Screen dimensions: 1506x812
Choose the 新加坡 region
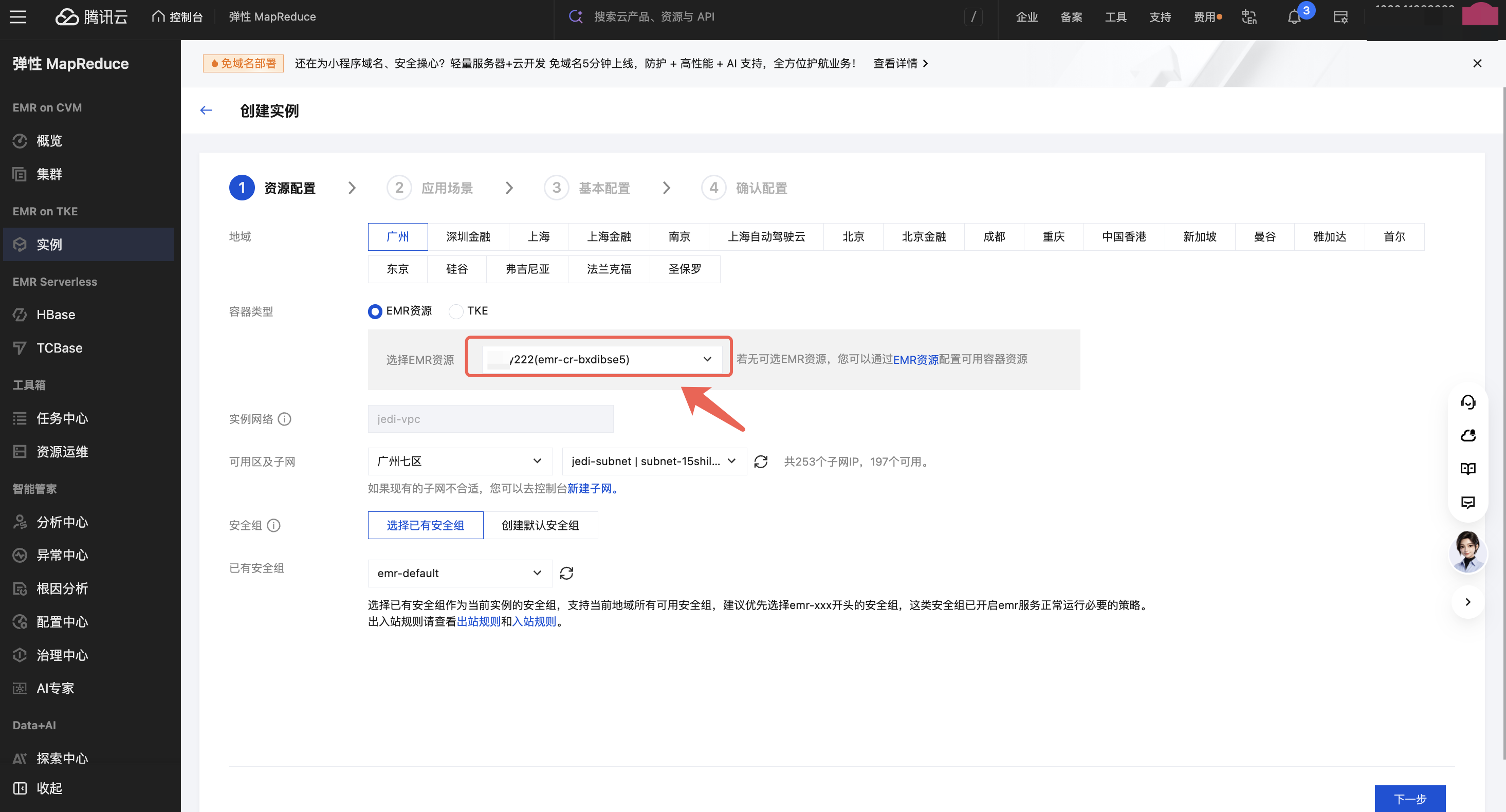[1200, 237]
